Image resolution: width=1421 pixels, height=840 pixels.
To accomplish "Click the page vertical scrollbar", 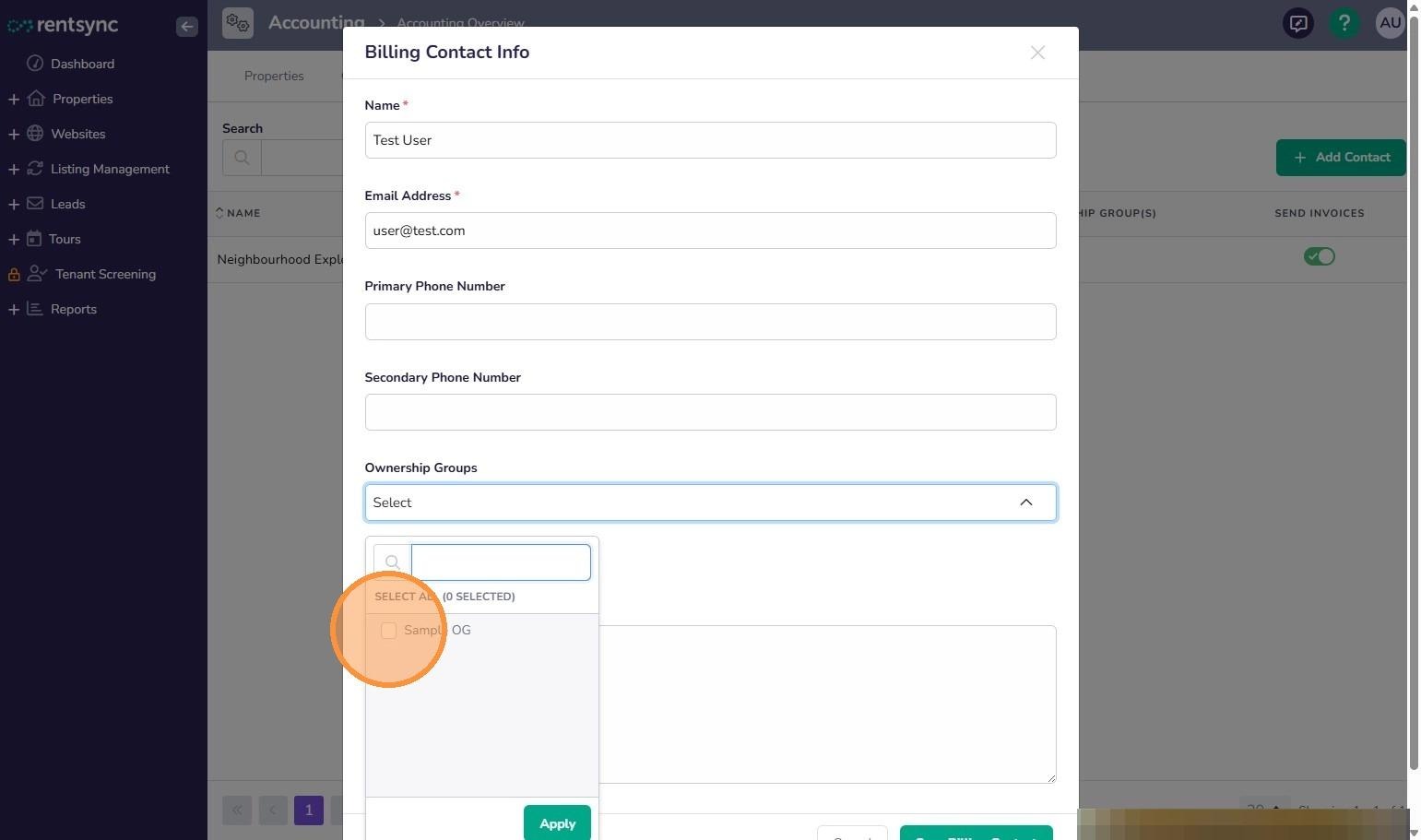I will point(1414,387).
